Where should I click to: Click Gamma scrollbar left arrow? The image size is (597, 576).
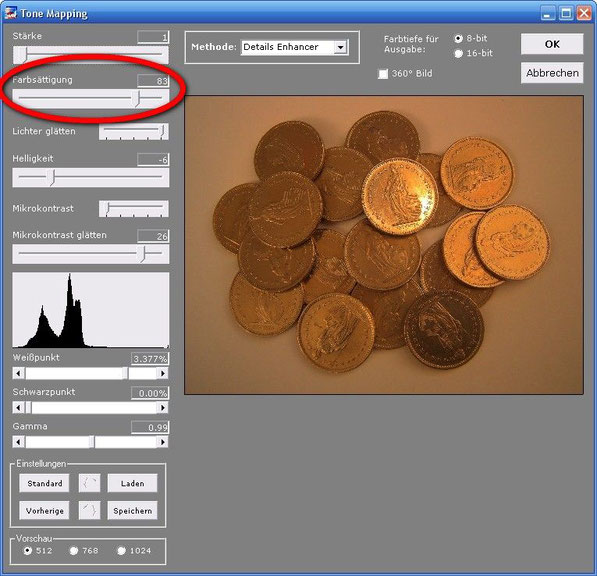[x=18, y=442]
